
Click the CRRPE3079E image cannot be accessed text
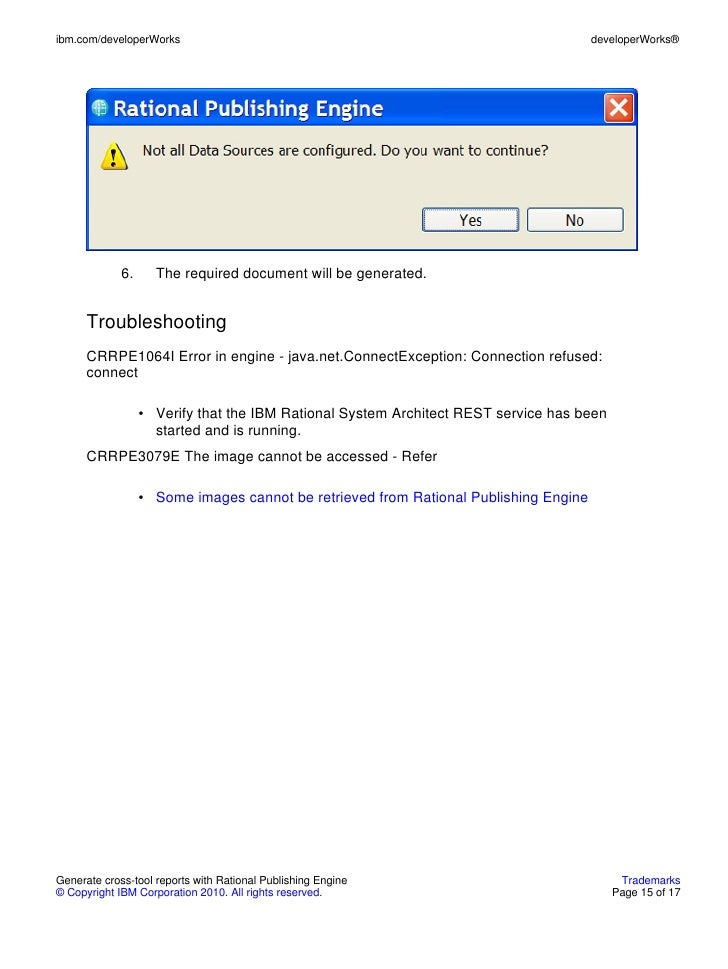click(261, 457)
